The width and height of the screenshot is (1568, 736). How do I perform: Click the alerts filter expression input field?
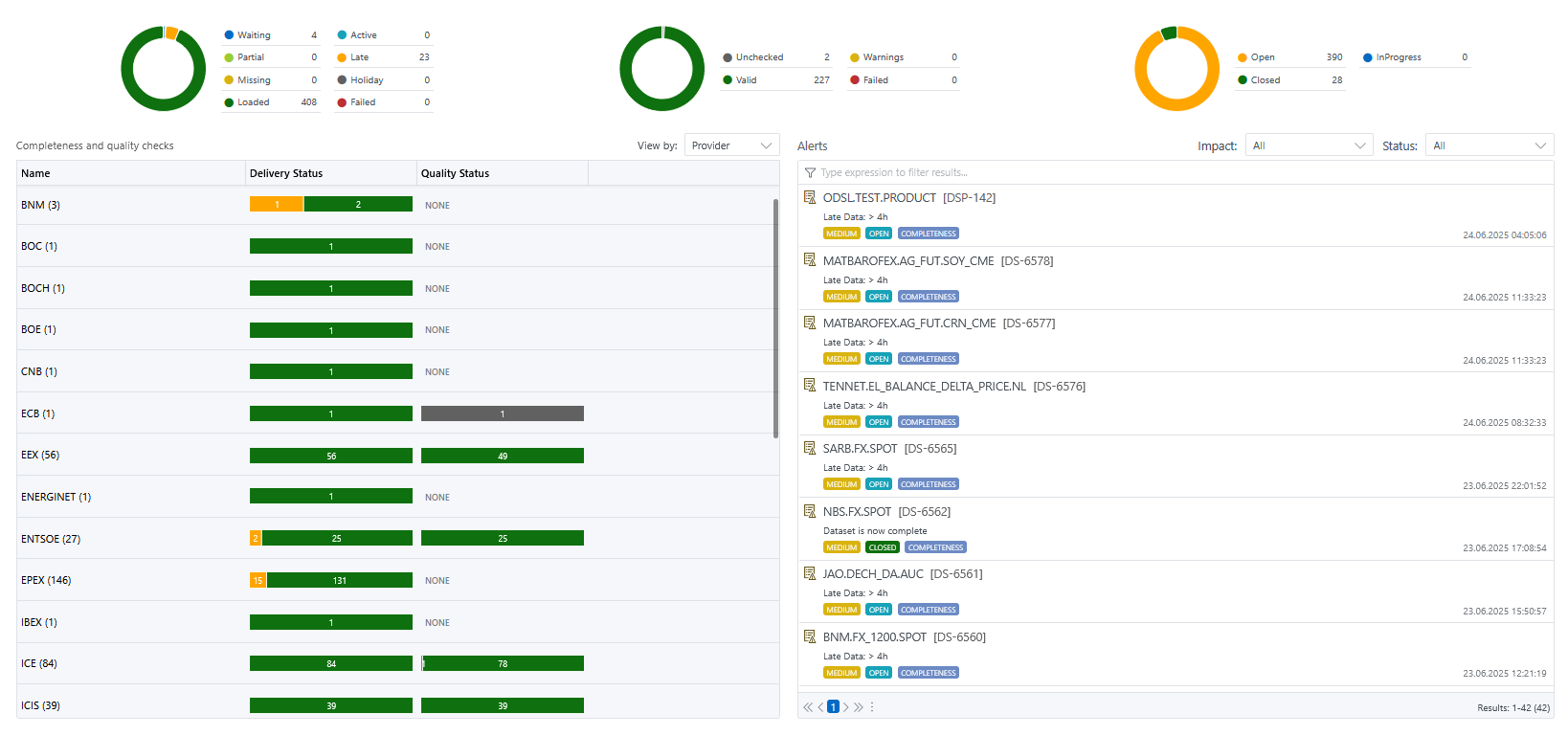(x=1177, y=172)
